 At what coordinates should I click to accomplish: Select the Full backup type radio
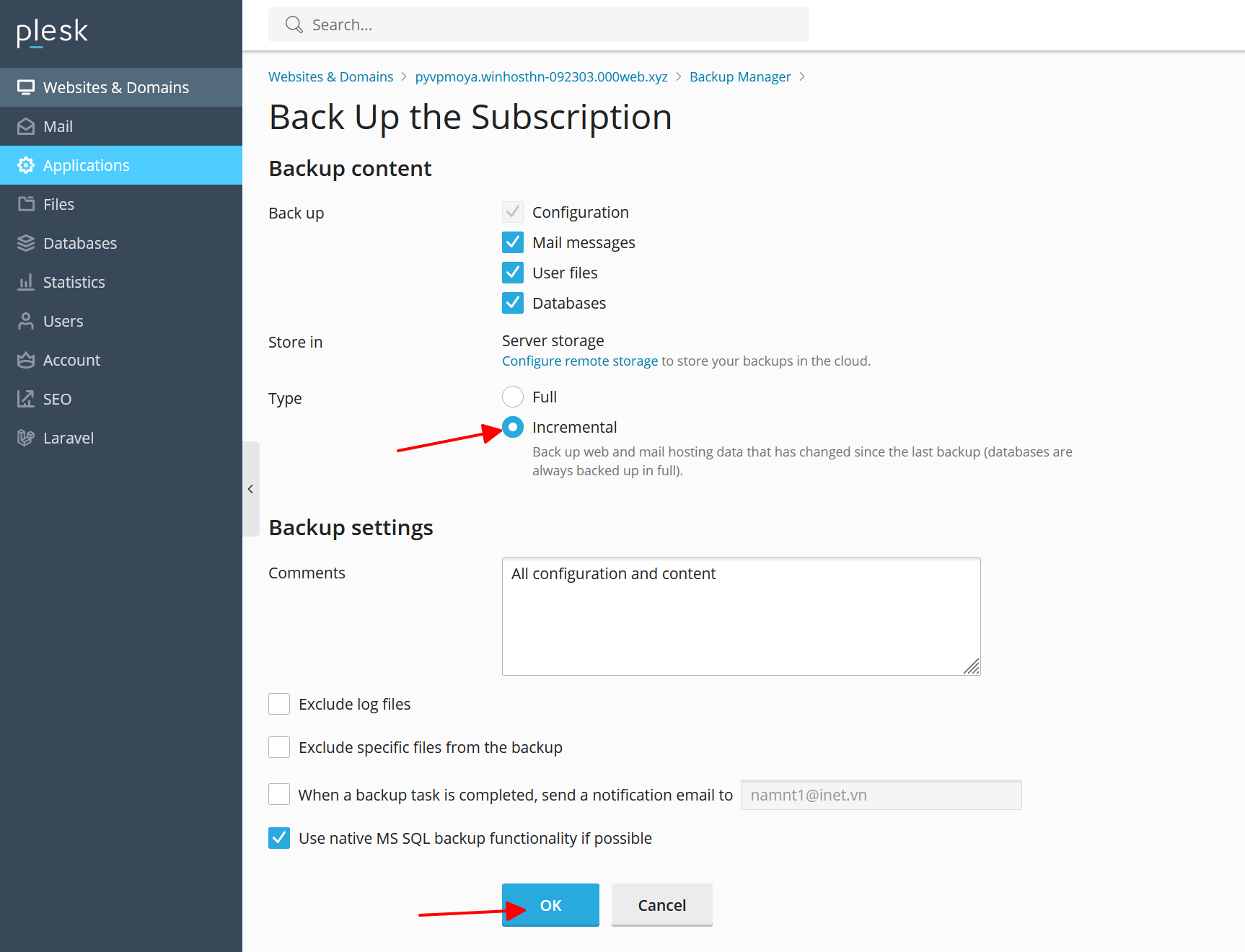[x=513, y=397]
